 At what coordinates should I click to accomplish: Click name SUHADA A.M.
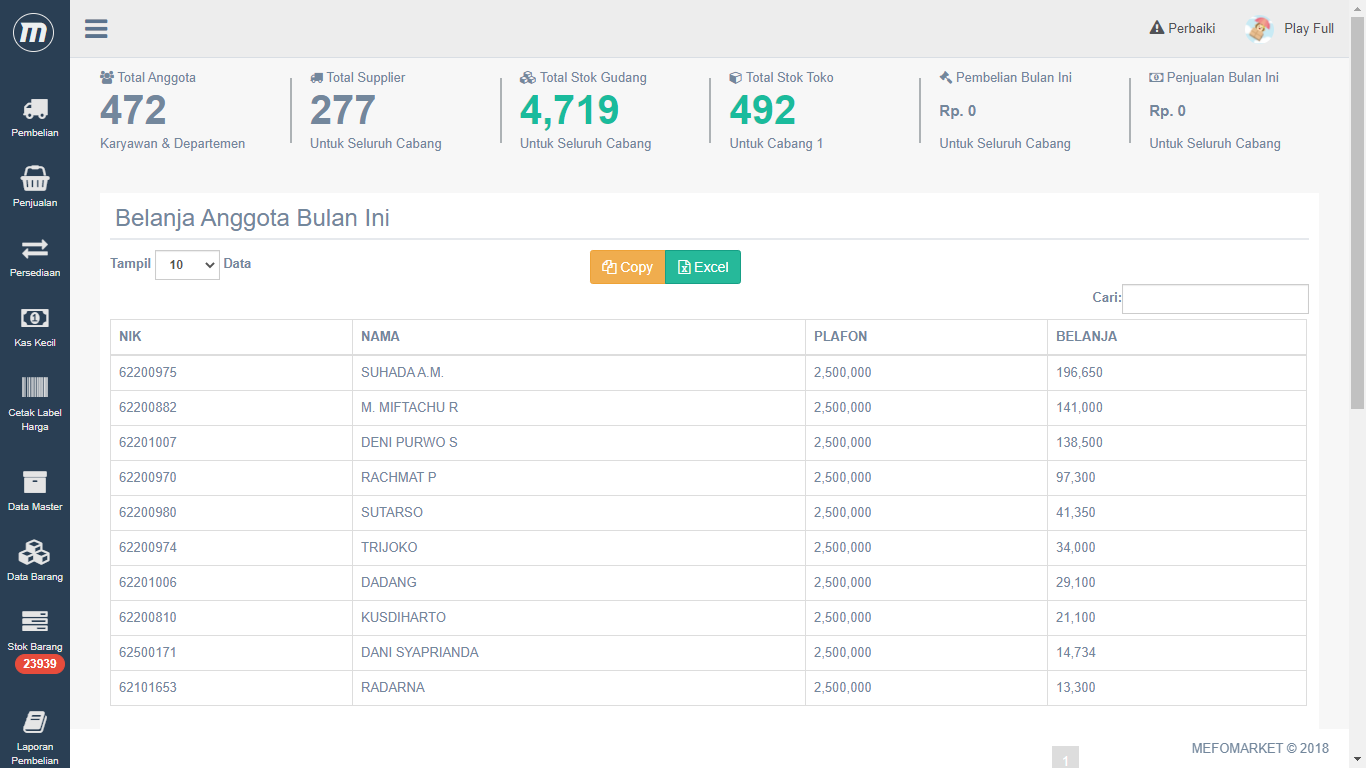click(x=402, y=372)
